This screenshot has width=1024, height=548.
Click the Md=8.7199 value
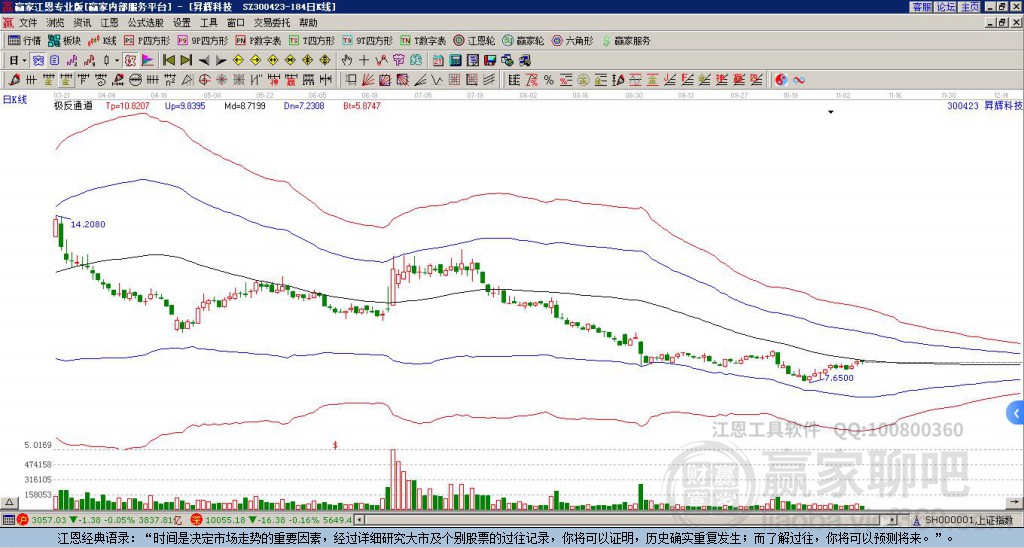[x=245, y=105]
